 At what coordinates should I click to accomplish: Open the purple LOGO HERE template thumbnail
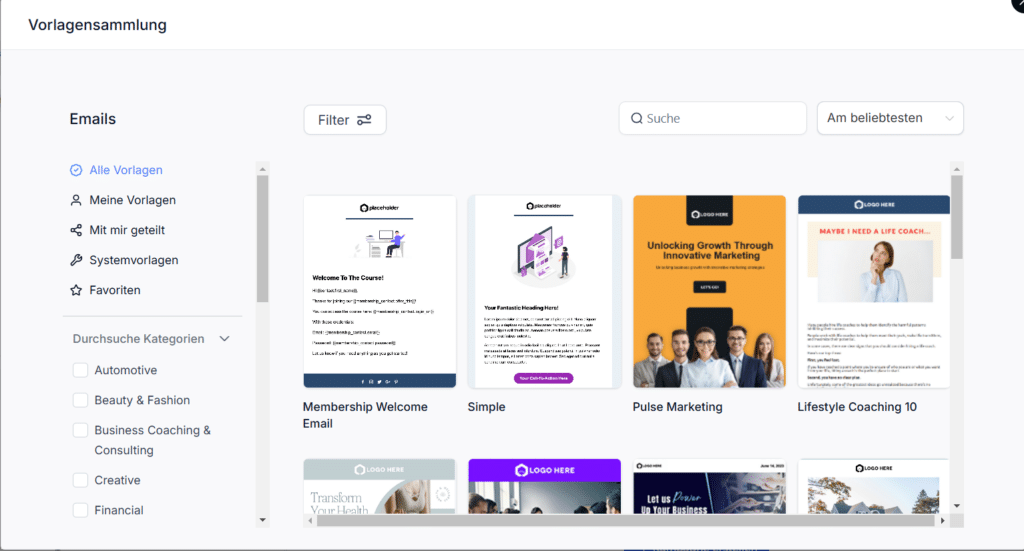(544, 486)
